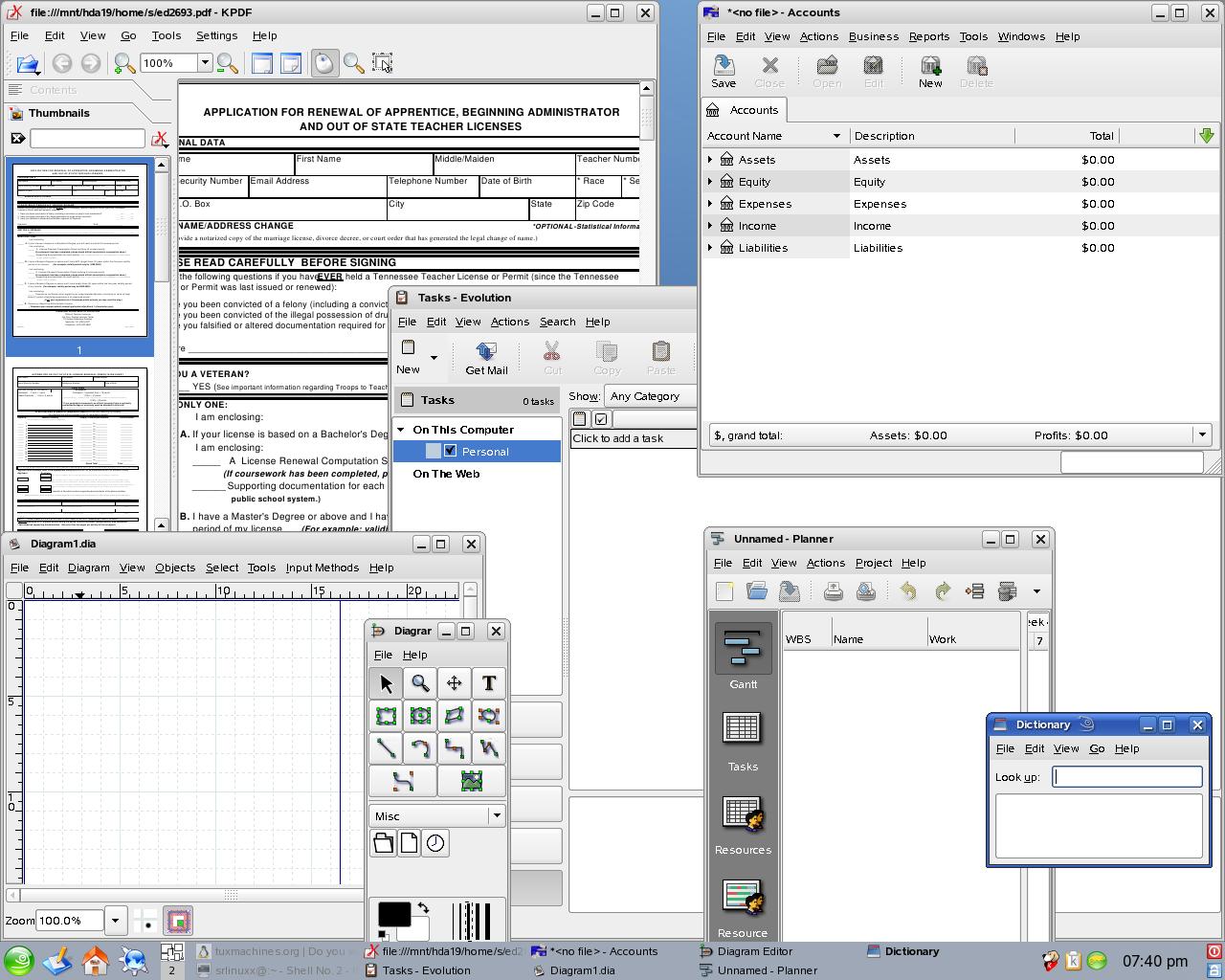Image resolution: width=1225 pixels, height=980 pixels.
Task: Open Business menu in Accounts
Action: point(873,36)
